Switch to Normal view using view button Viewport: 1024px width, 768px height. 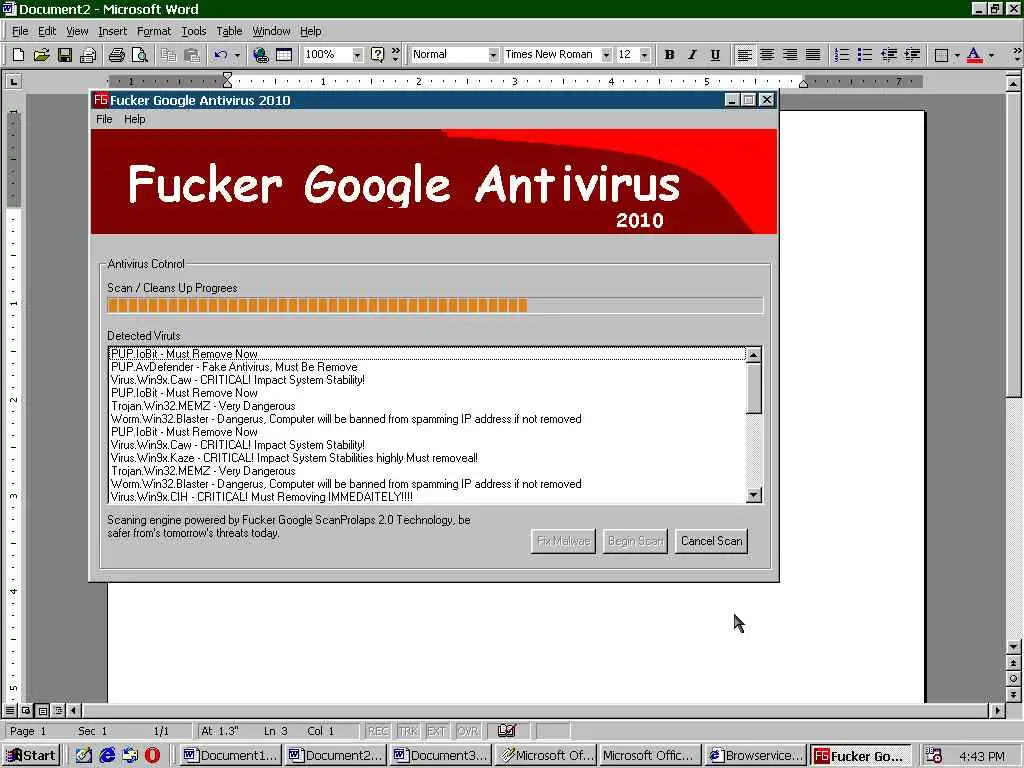(x=10, y=710)
